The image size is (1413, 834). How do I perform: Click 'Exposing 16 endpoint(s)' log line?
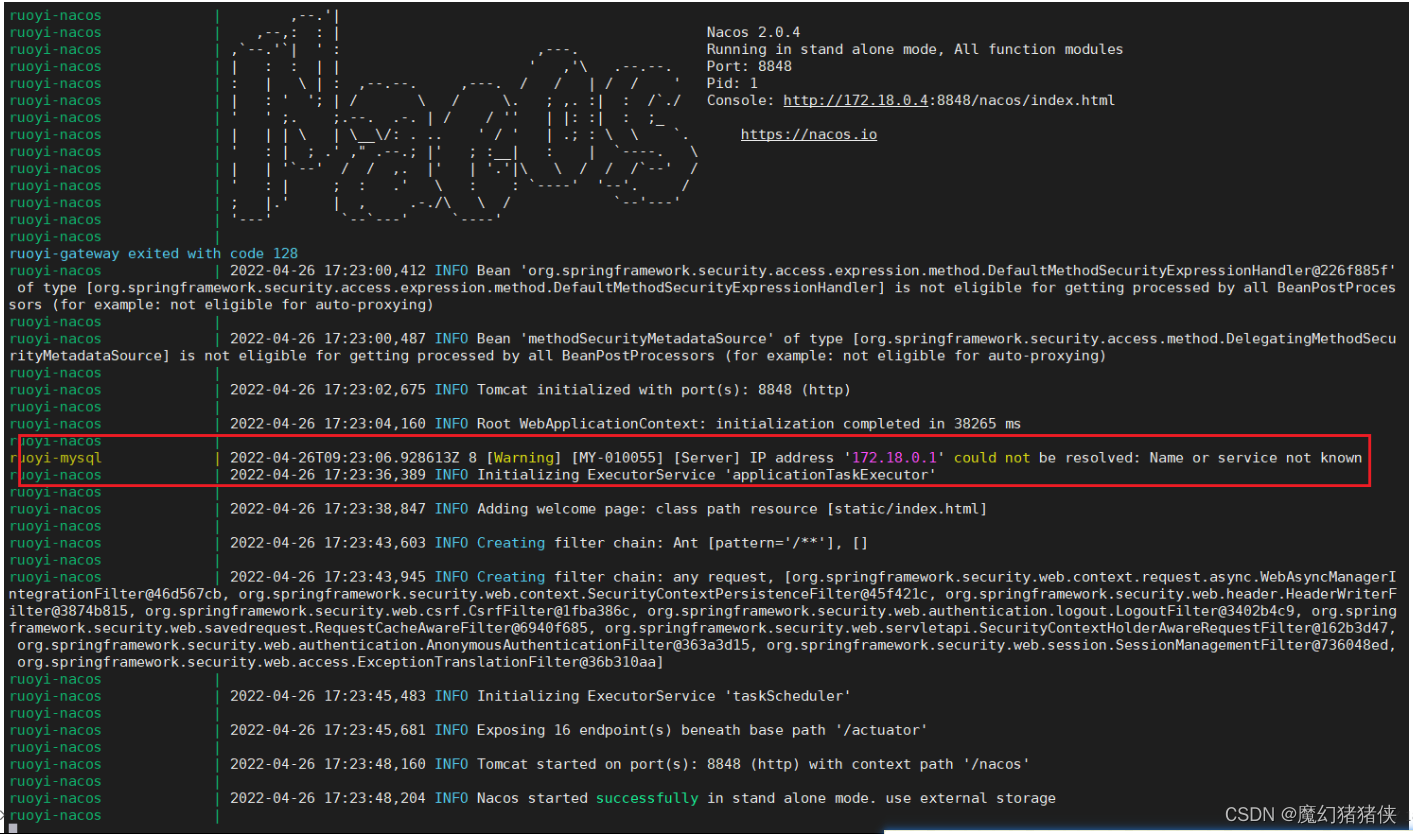coord(578,730)
